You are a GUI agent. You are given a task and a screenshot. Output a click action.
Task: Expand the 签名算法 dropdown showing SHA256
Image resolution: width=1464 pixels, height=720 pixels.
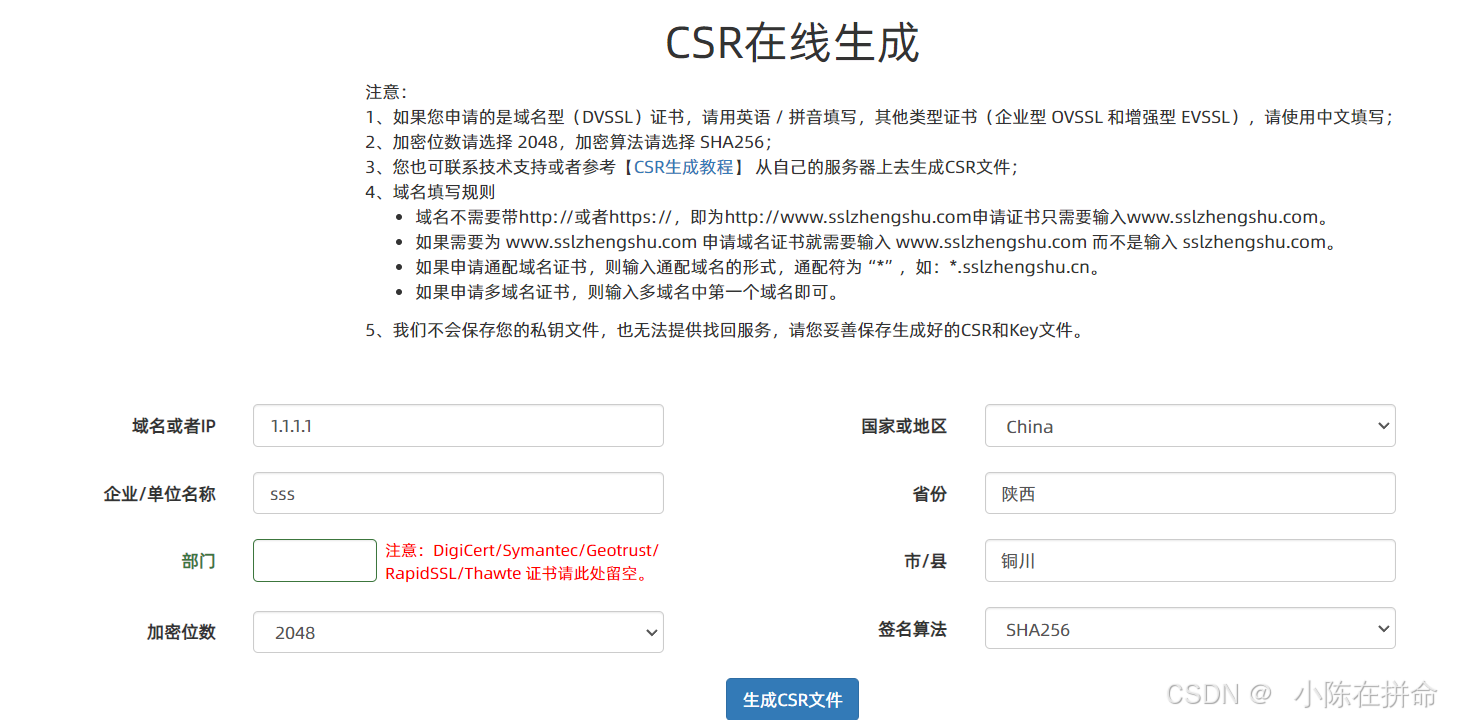pyautogui.click(x=1190, y=629)
